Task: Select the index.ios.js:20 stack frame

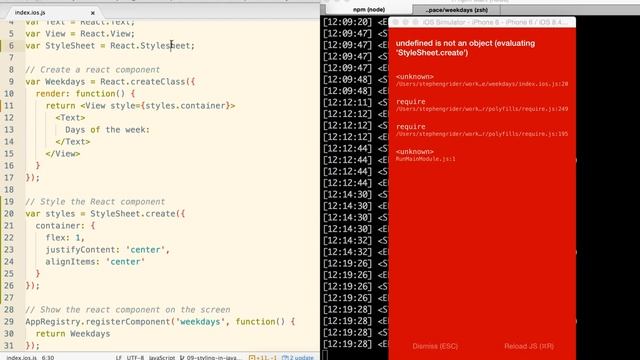Action: [x=482, y=80]
